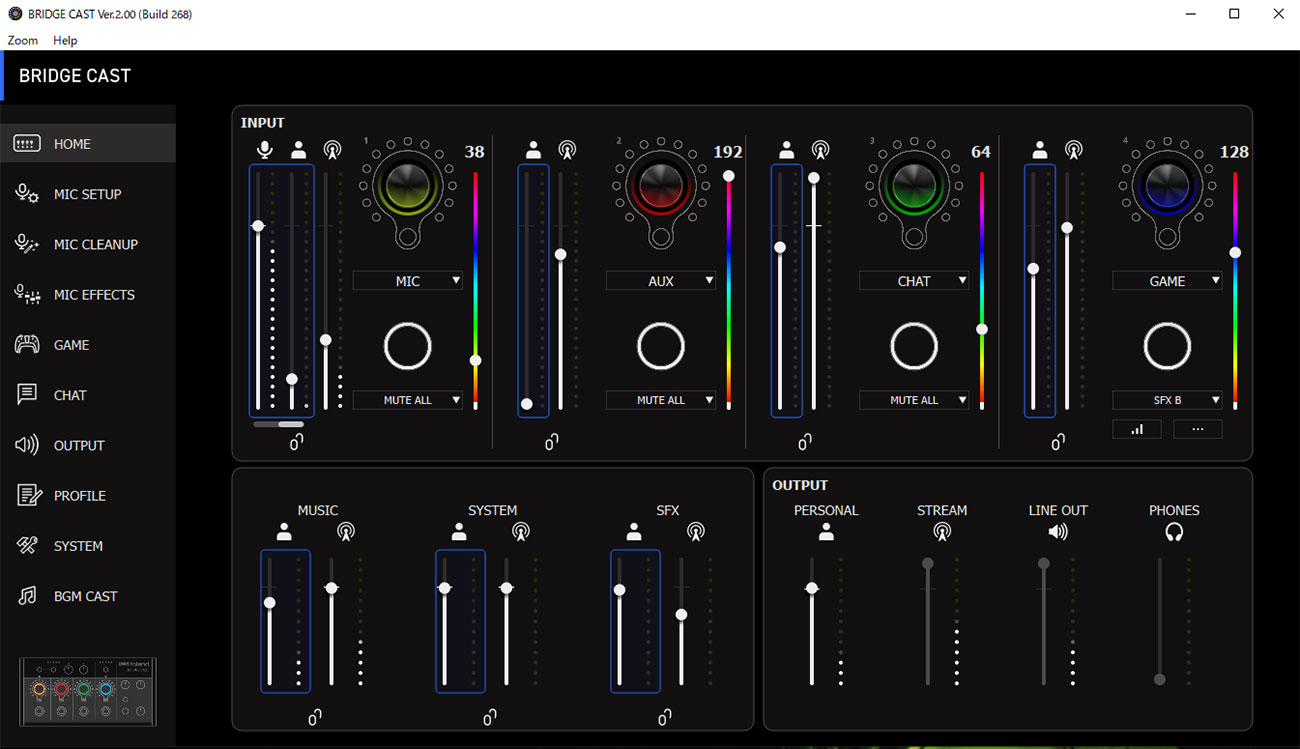Viewport: 1300px width, 749px height.
Task: Open the GAME source dropdown
Action: point(1167,281)
